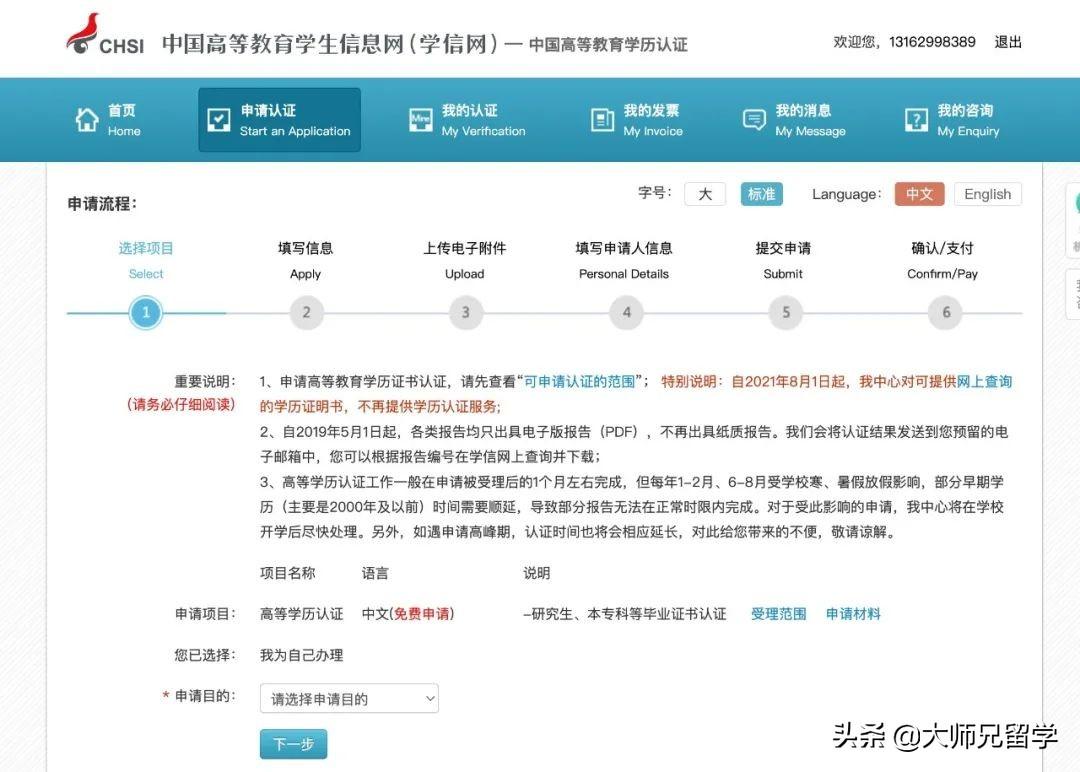Click step 1 circle Select
The height and width of the screenshot is (772, 1080).
click(x=145, y=313)
